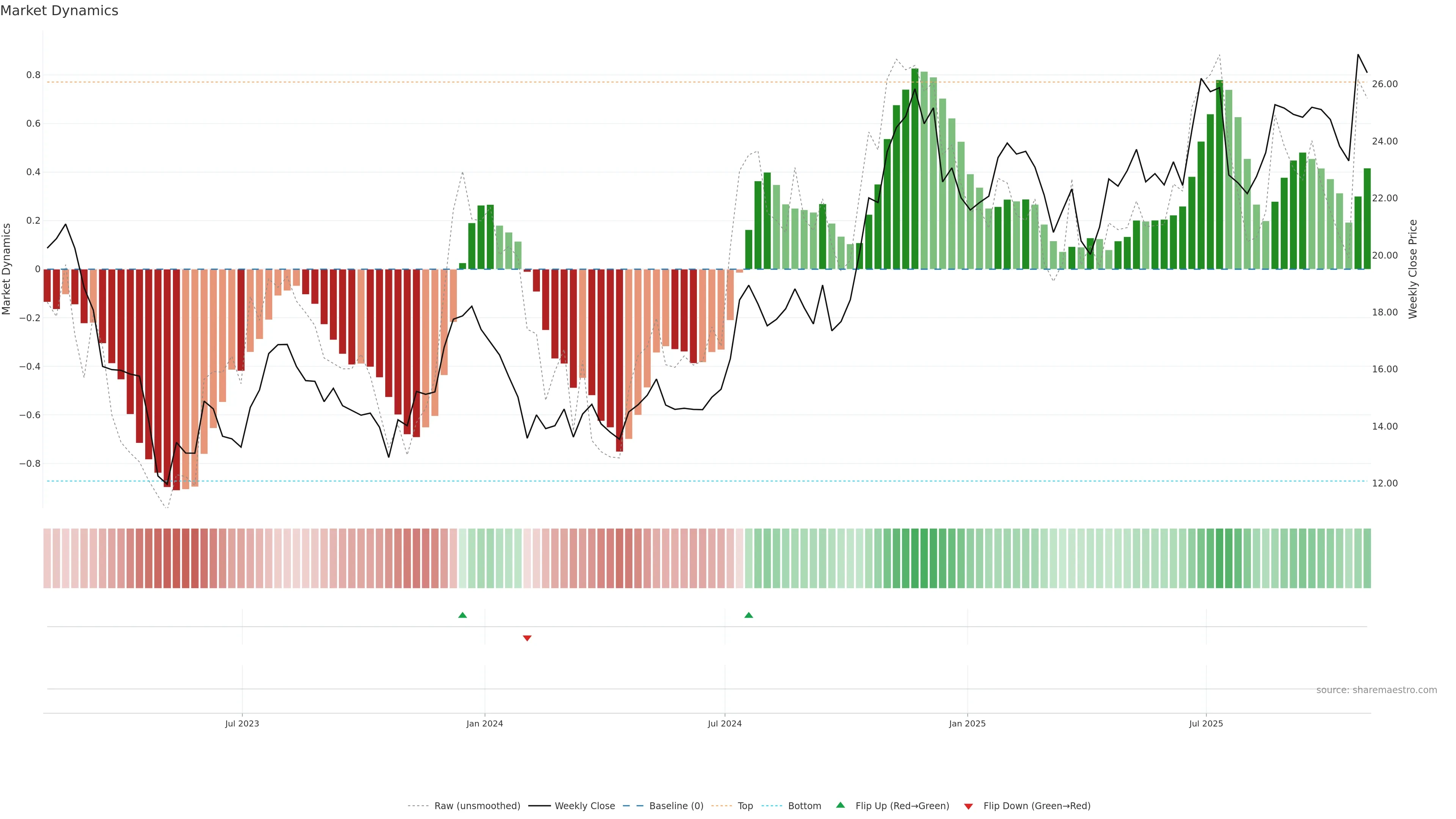This screenshot has height=819, width=1456.
Task: Hide the Bottom threshold legend item
Action: [x=804, y=805]
